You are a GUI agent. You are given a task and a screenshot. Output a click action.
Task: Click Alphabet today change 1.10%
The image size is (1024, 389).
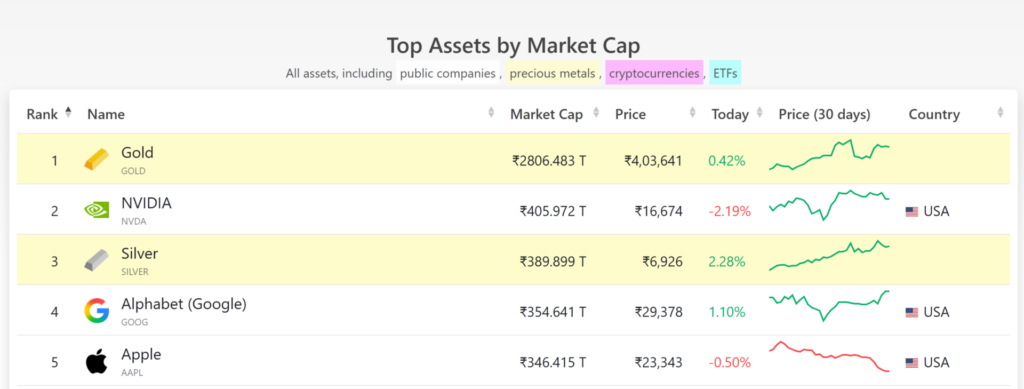tap(726, 312)
